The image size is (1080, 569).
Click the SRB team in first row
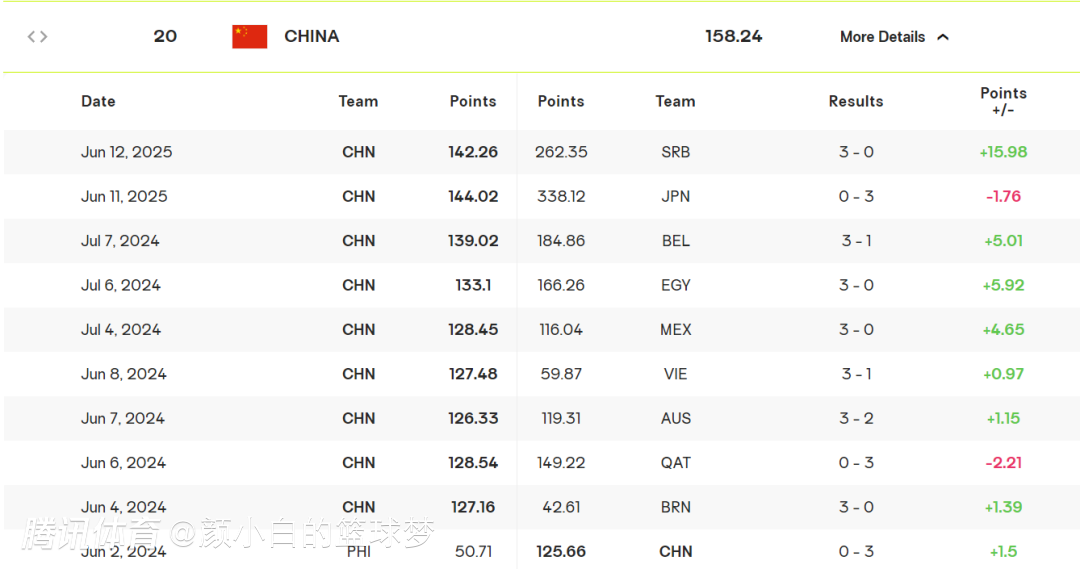tap(675, 152)
